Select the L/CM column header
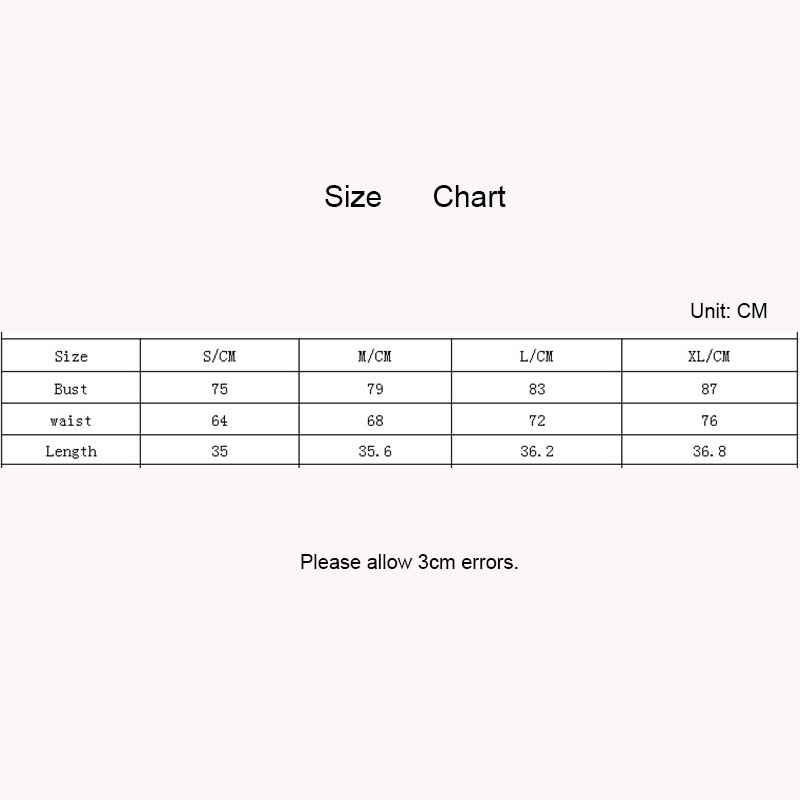Screen dimensions: 800x800 [537, 357]
